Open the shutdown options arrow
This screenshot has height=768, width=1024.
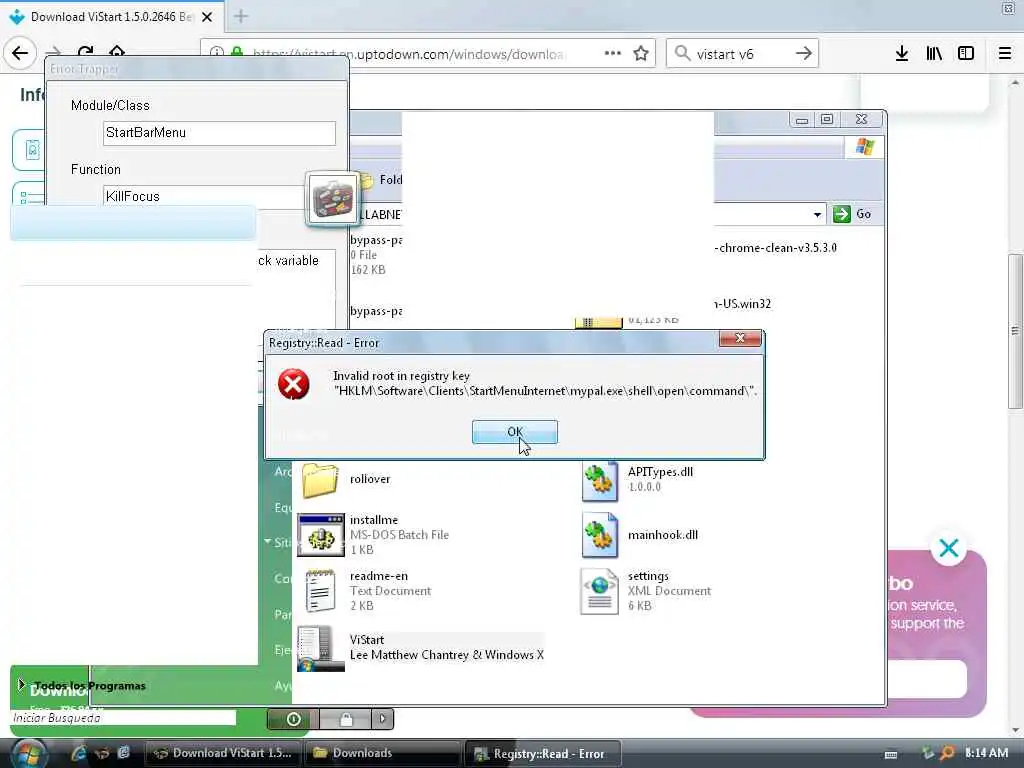383,719
